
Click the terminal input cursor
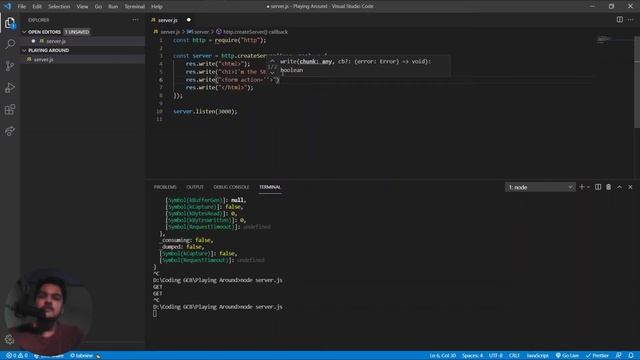point(155,313)
